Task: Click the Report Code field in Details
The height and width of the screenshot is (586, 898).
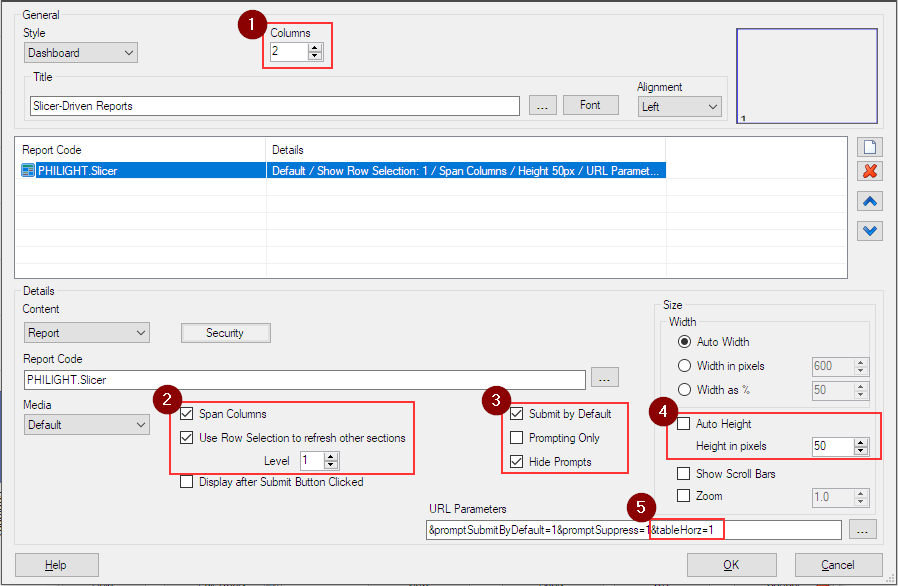Action: [305, 380]
